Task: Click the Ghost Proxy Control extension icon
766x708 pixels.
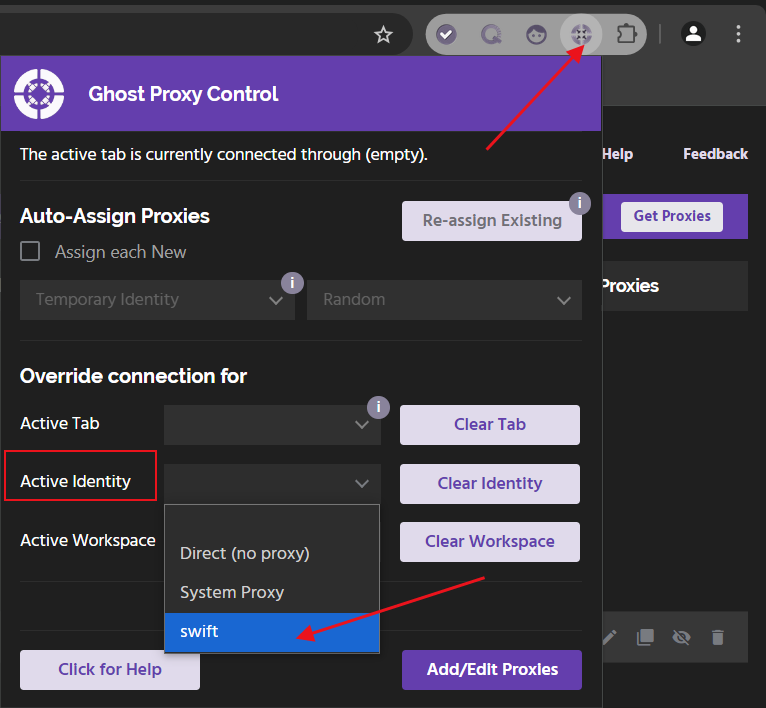Action: click(581, 34)
